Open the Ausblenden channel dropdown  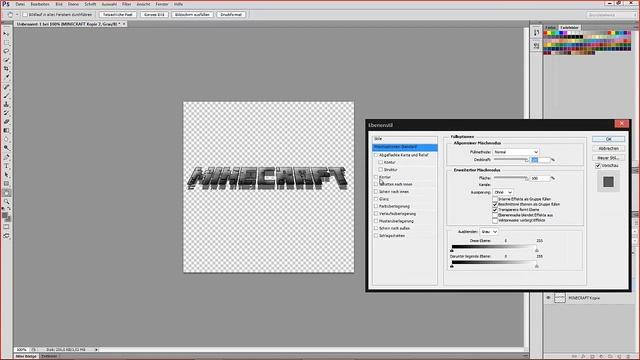489,231
